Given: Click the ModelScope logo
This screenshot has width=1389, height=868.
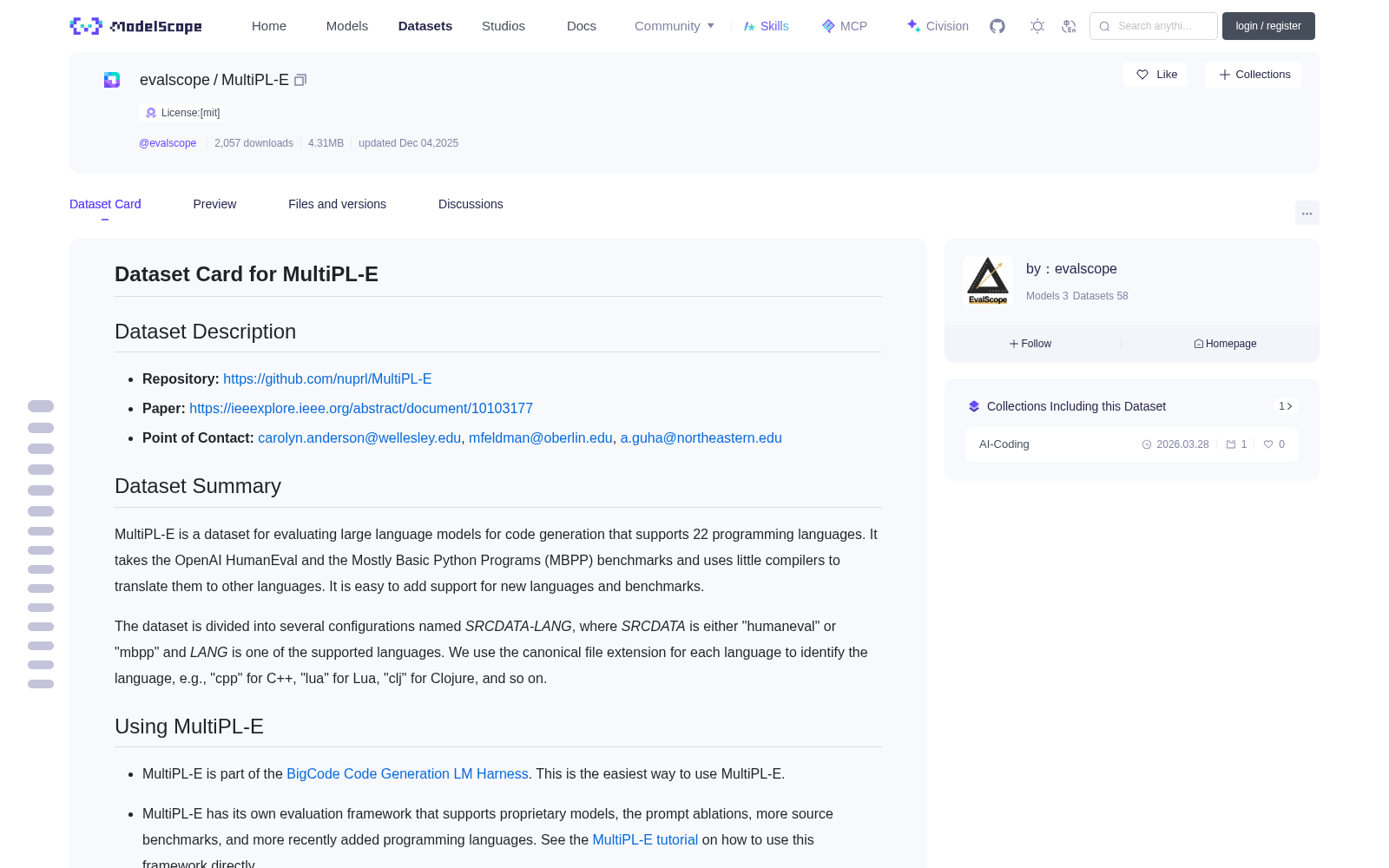Looking at the screenshot, I should (136, 26).
